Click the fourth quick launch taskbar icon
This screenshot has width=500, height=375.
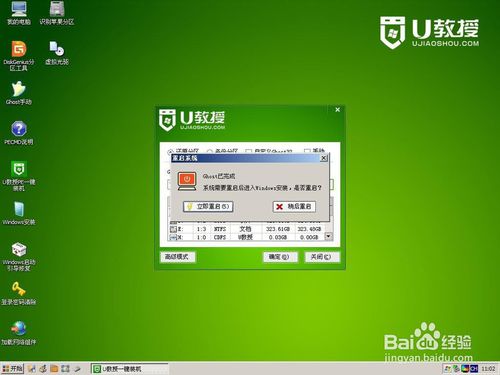click(x=65, y=369)
